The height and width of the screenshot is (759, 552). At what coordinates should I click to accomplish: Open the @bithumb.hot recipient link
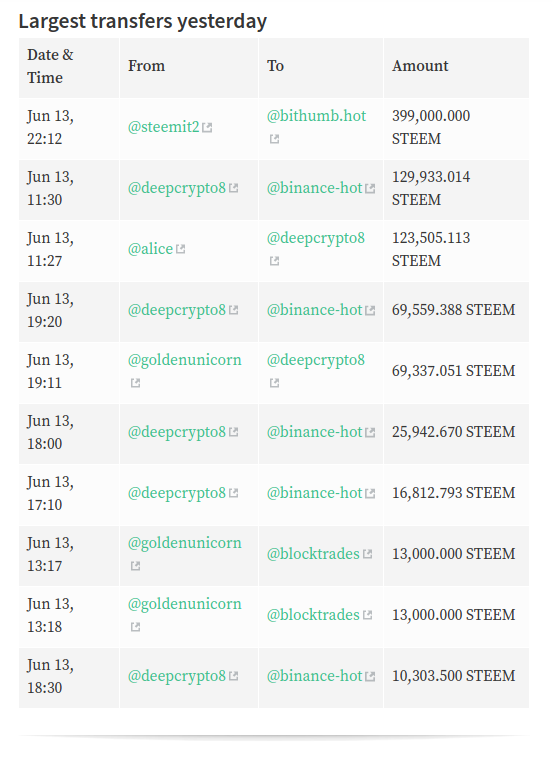coord(316,116)
